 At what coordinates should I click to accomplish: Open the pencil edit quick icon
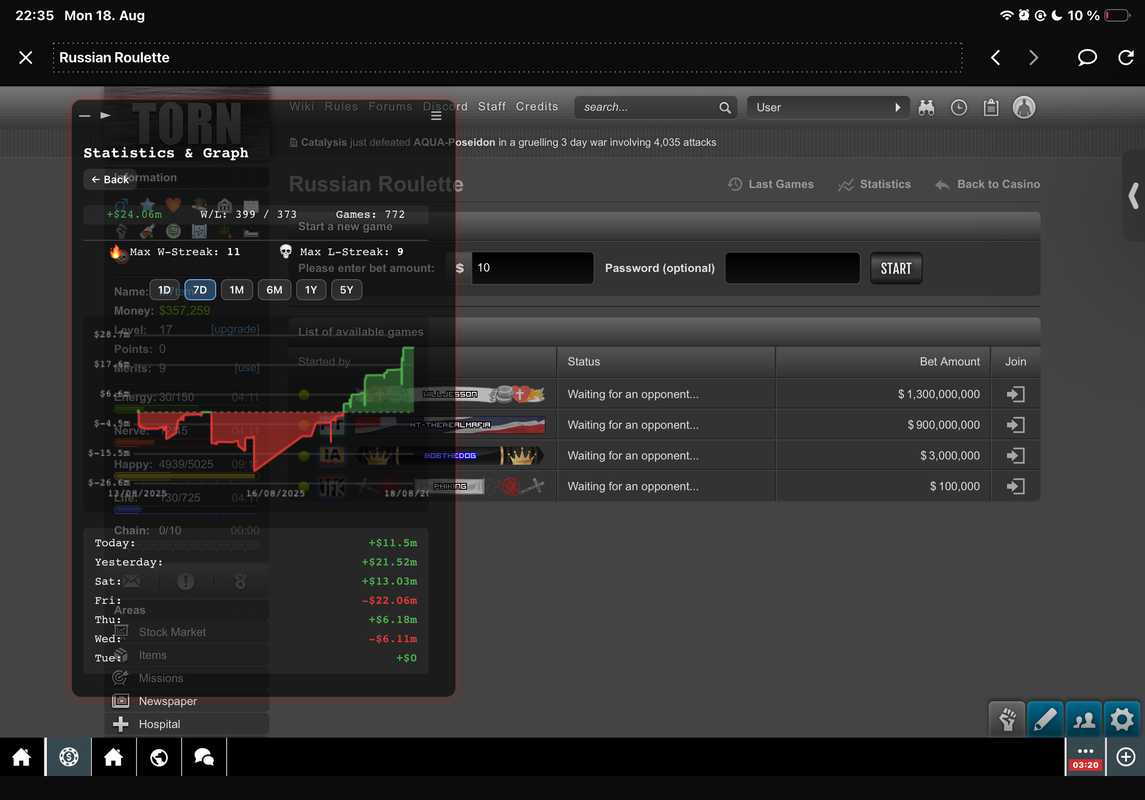tap(1045, 720)
